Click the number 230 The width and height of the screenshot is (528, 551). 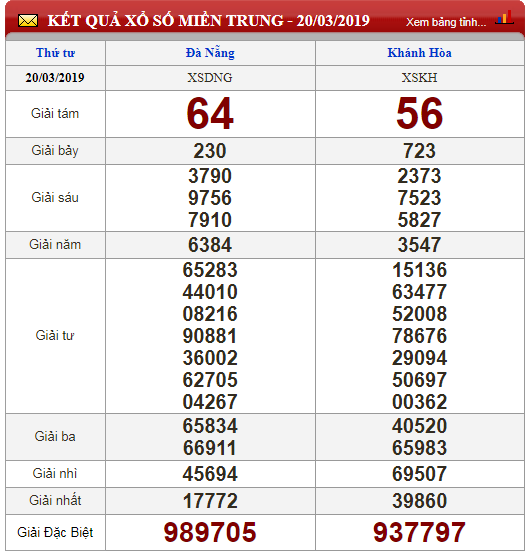tap(210, 151)
